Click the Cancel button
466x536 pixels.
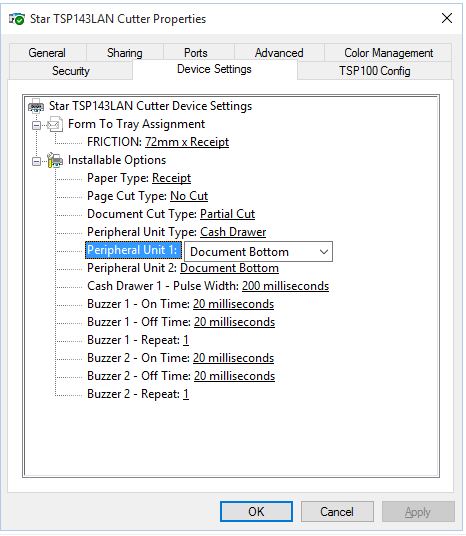click(337, 512)
